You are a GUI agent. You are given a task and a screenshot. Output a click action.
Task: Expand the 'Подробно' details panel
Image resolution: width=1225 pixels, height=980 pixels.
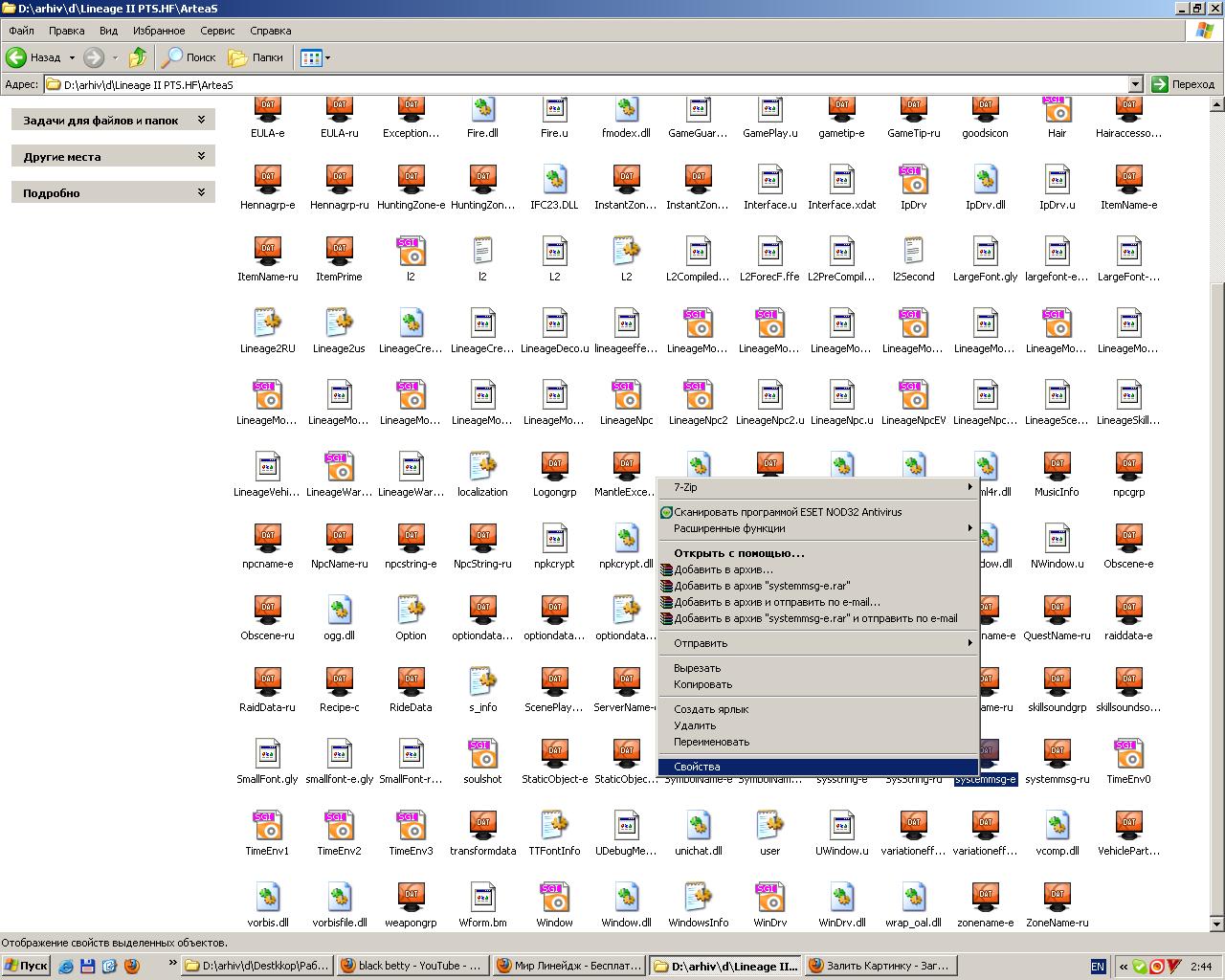pos(201,192)
